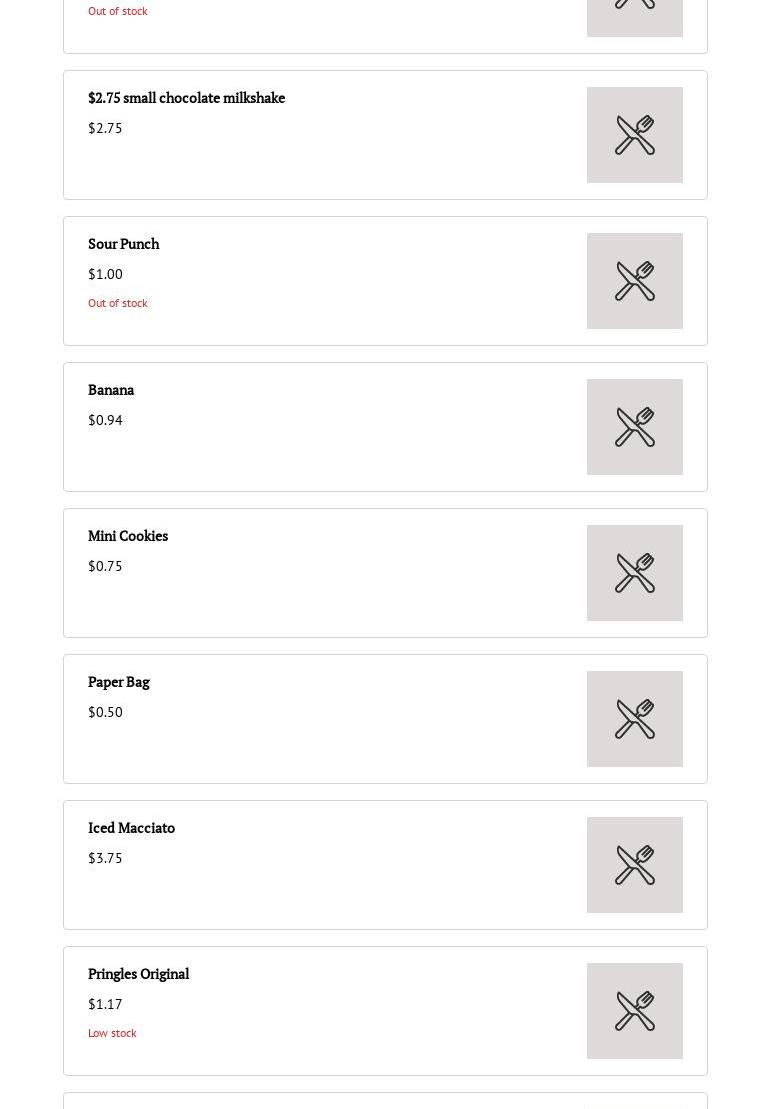
Task: Open the Paper Bag item
Action: [119, 682]
